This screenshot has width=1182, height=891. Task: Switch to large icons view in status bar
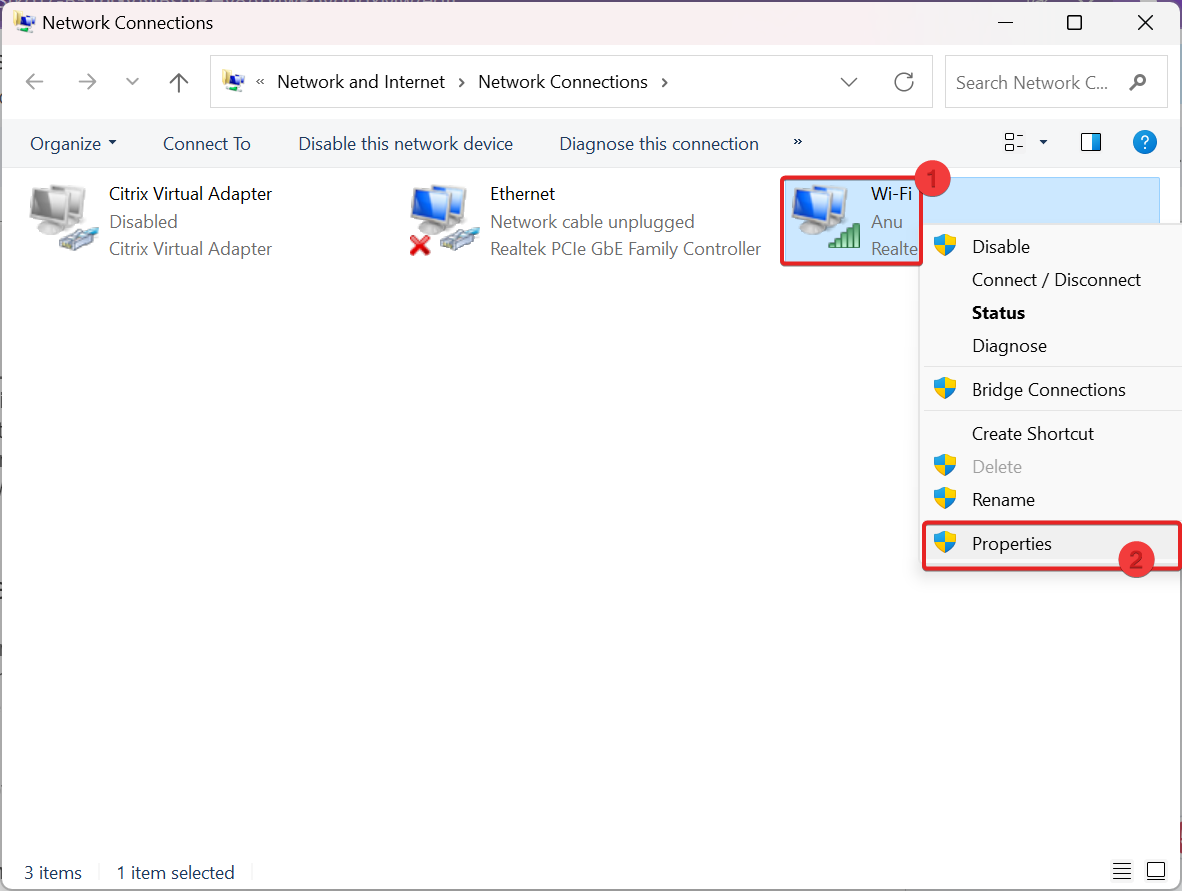click(x=1156, y=871)
